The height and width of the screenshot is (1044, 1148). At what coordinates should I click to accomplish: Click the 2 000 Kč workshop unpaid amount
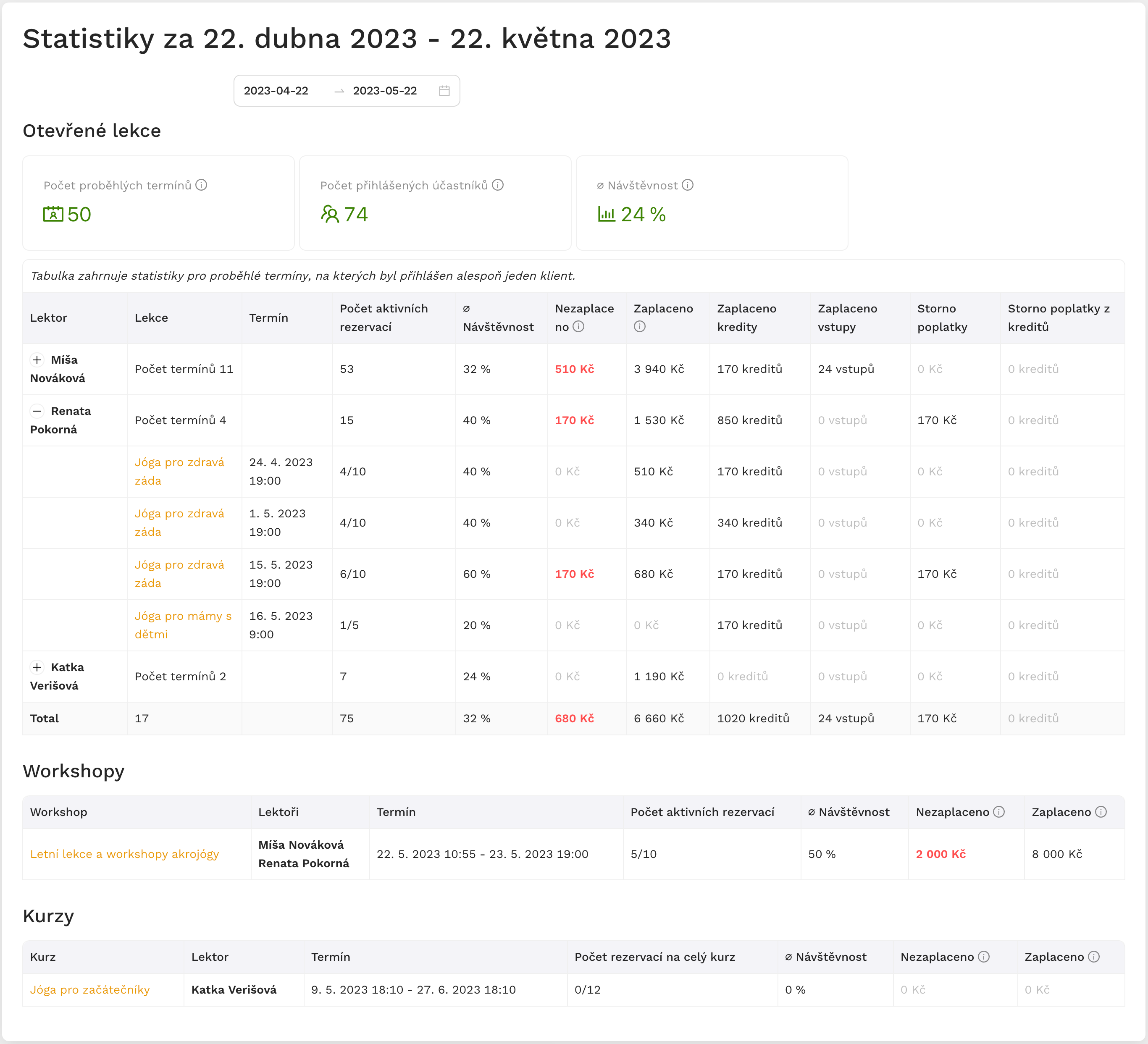941,854
